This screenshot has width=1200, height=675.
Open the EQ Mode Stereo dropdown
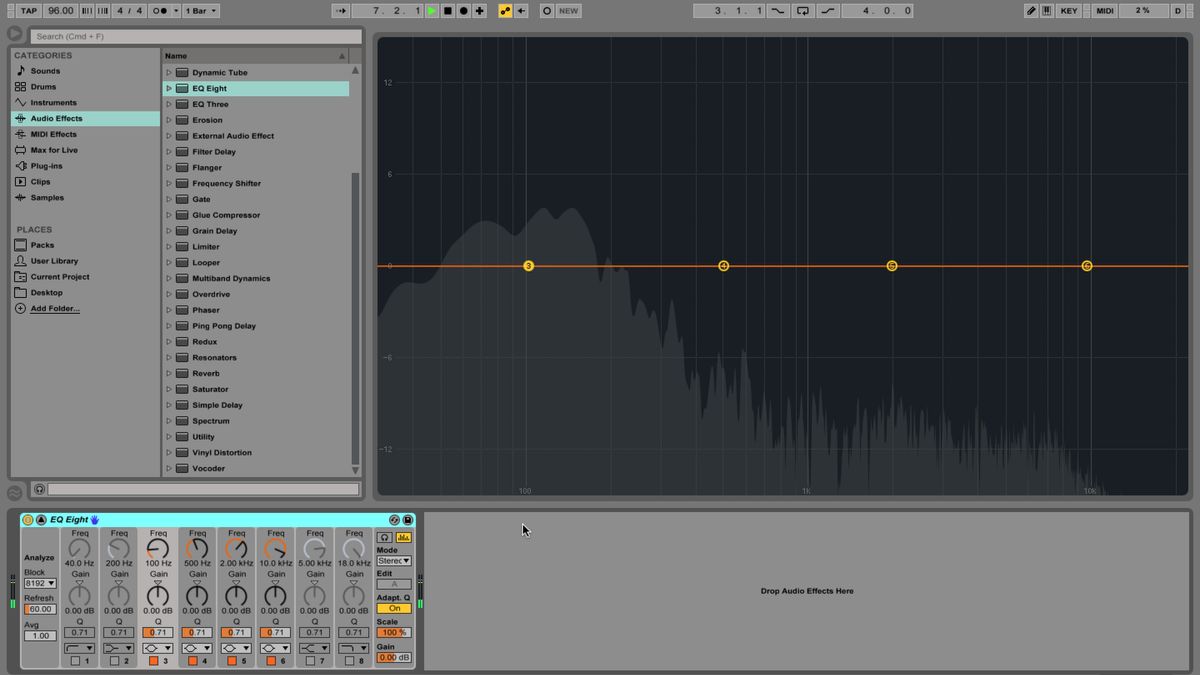394,561
